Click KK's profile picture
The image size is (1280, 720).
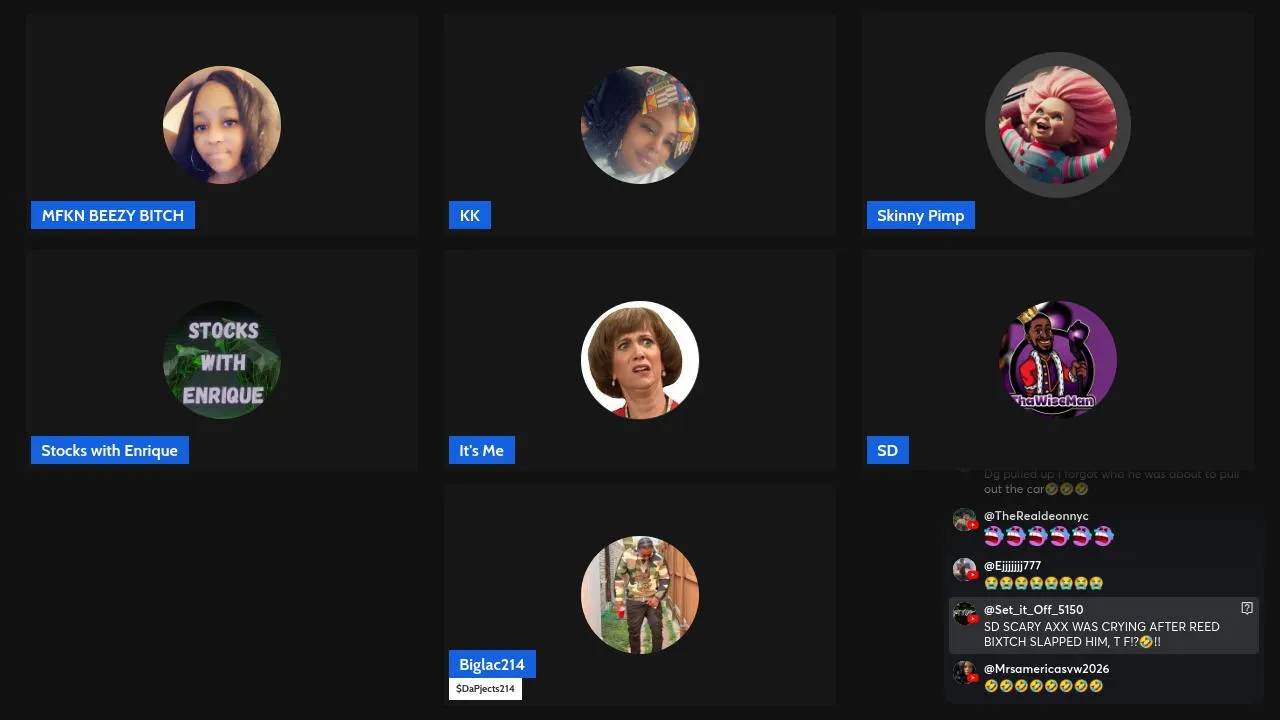640,125
